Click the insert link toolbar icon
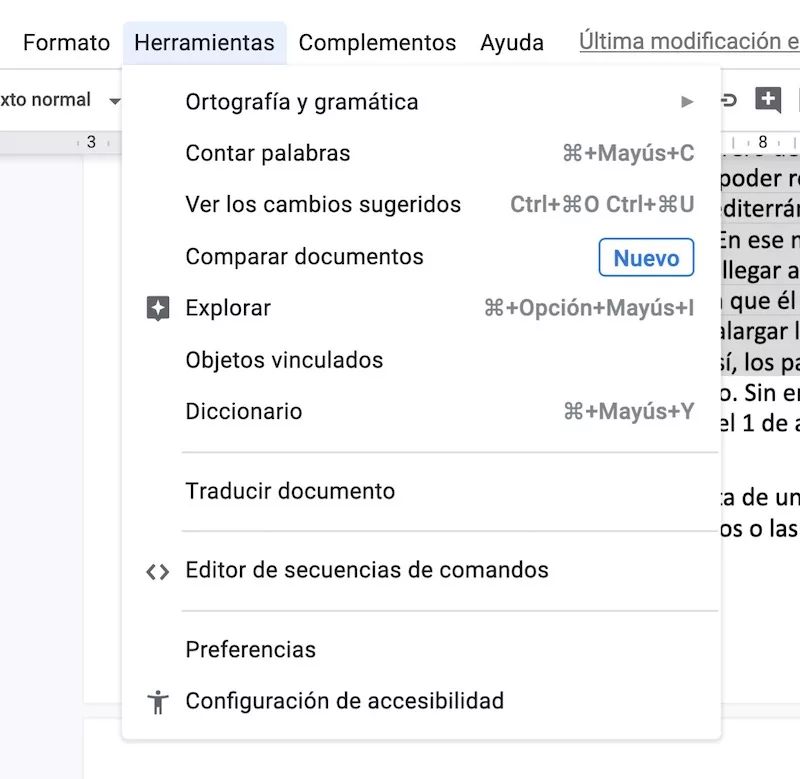This screenshot has width=800, height=779. pyautogui.click(x=729, y=100)
